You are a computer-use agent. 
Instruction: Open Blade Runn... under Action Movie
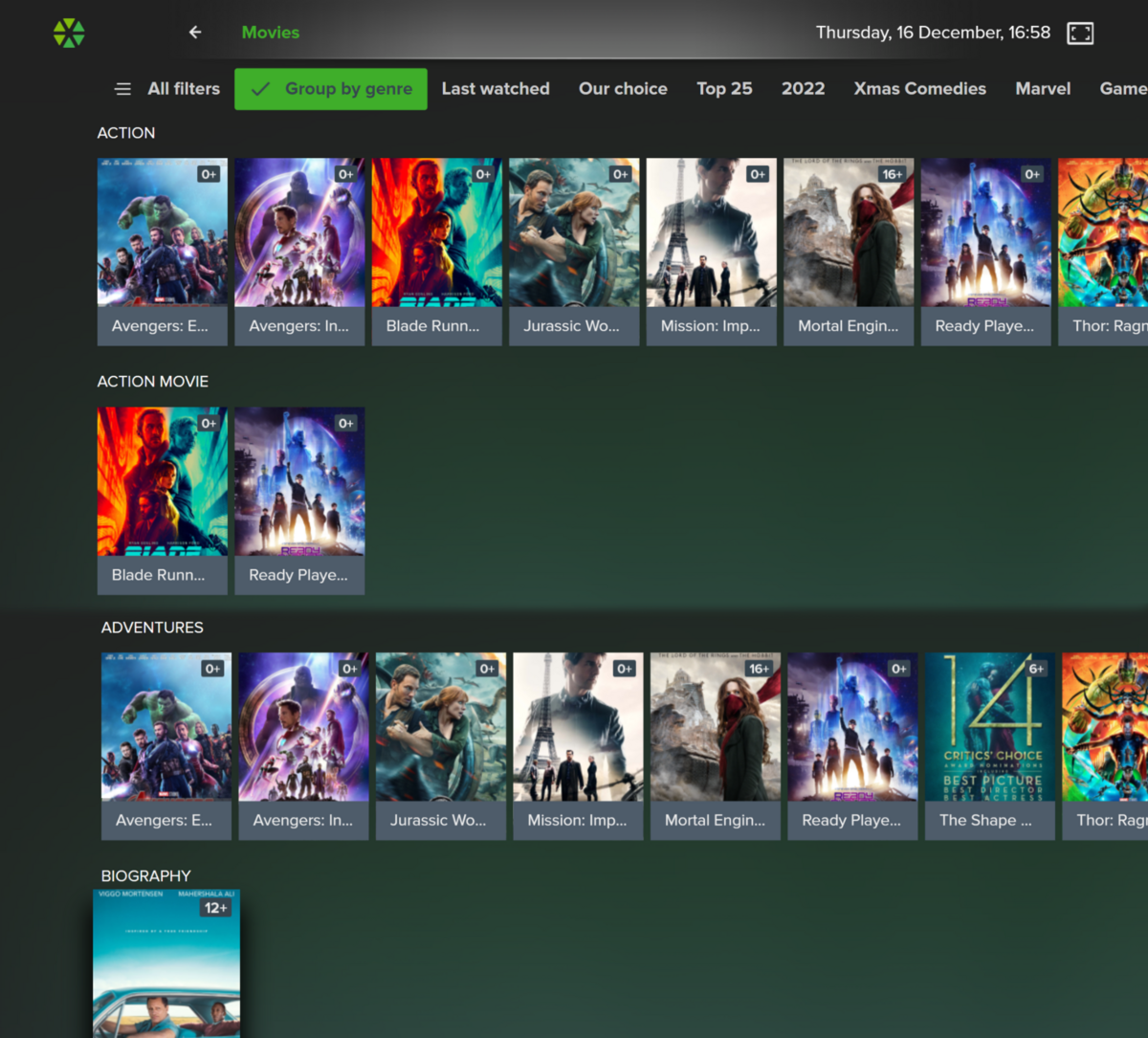coord(163,500)
